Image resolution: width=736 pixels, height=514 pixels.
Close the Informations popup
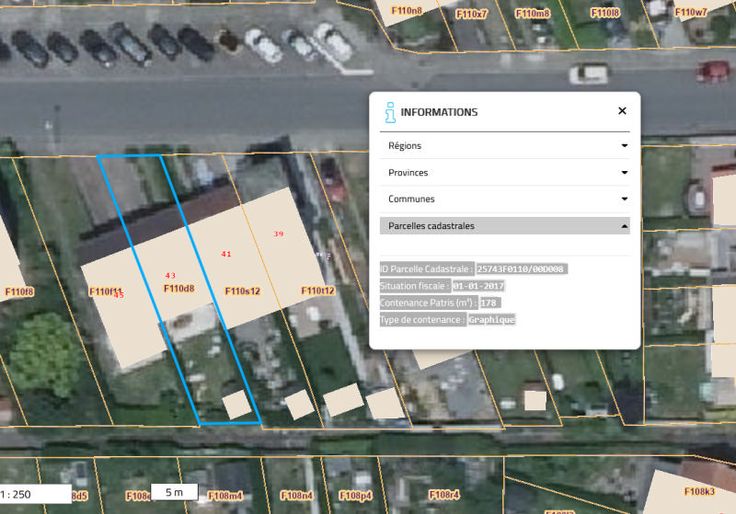pyautogui.click(x=622, y=111)
